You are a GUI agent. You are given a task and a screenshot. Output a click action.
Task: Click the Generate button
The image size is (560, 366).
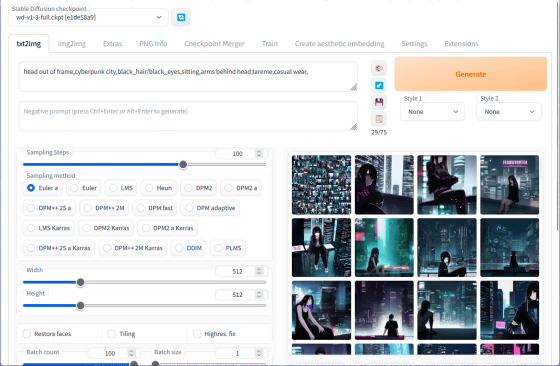(471, 74)
